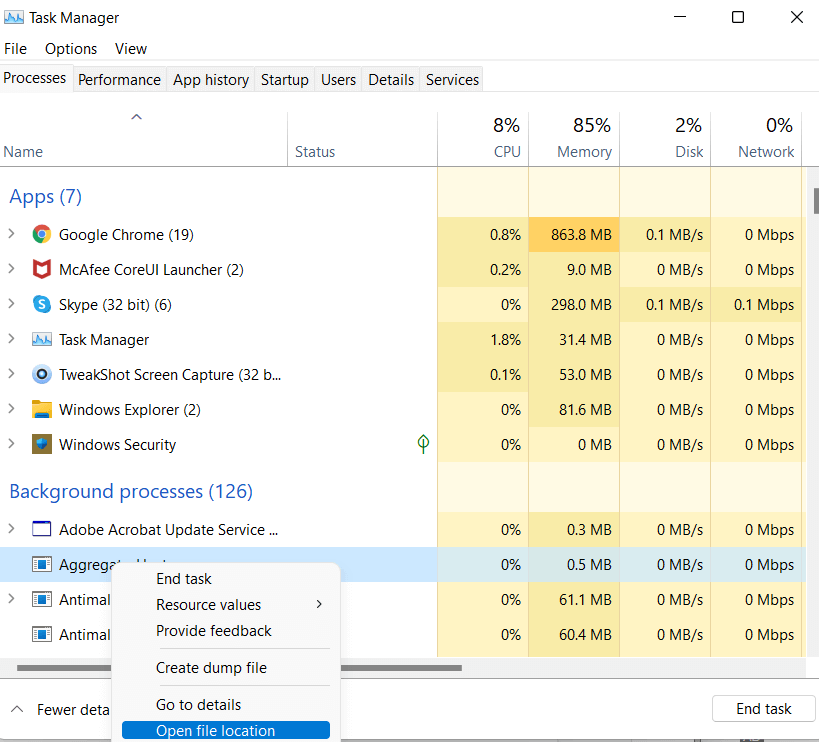Click the End task button at bottom right
Viewport: 819px width, 742px height.
[763, 709]
